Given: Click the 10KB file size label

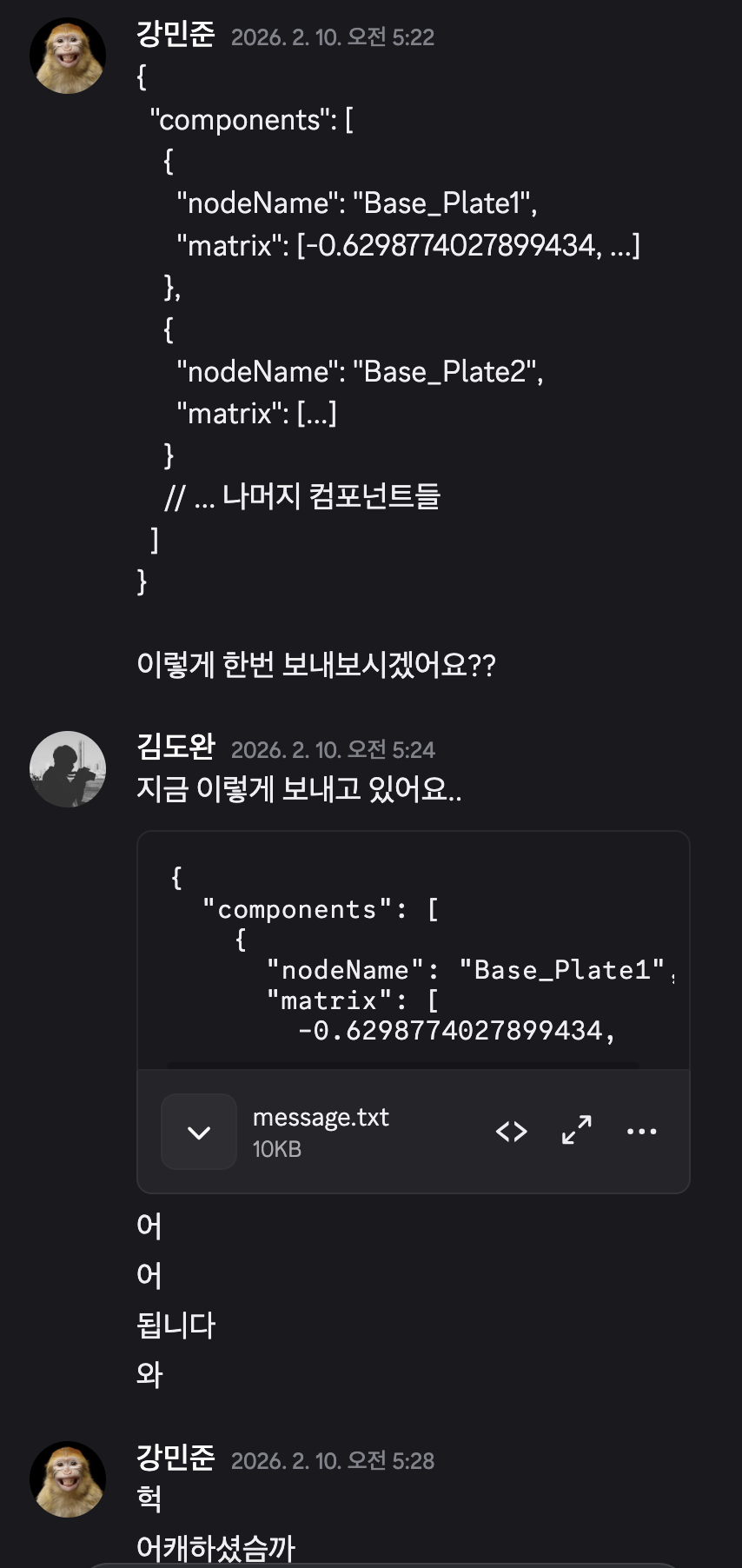Looking at the screenshot, I should (x=276, y=1148).
